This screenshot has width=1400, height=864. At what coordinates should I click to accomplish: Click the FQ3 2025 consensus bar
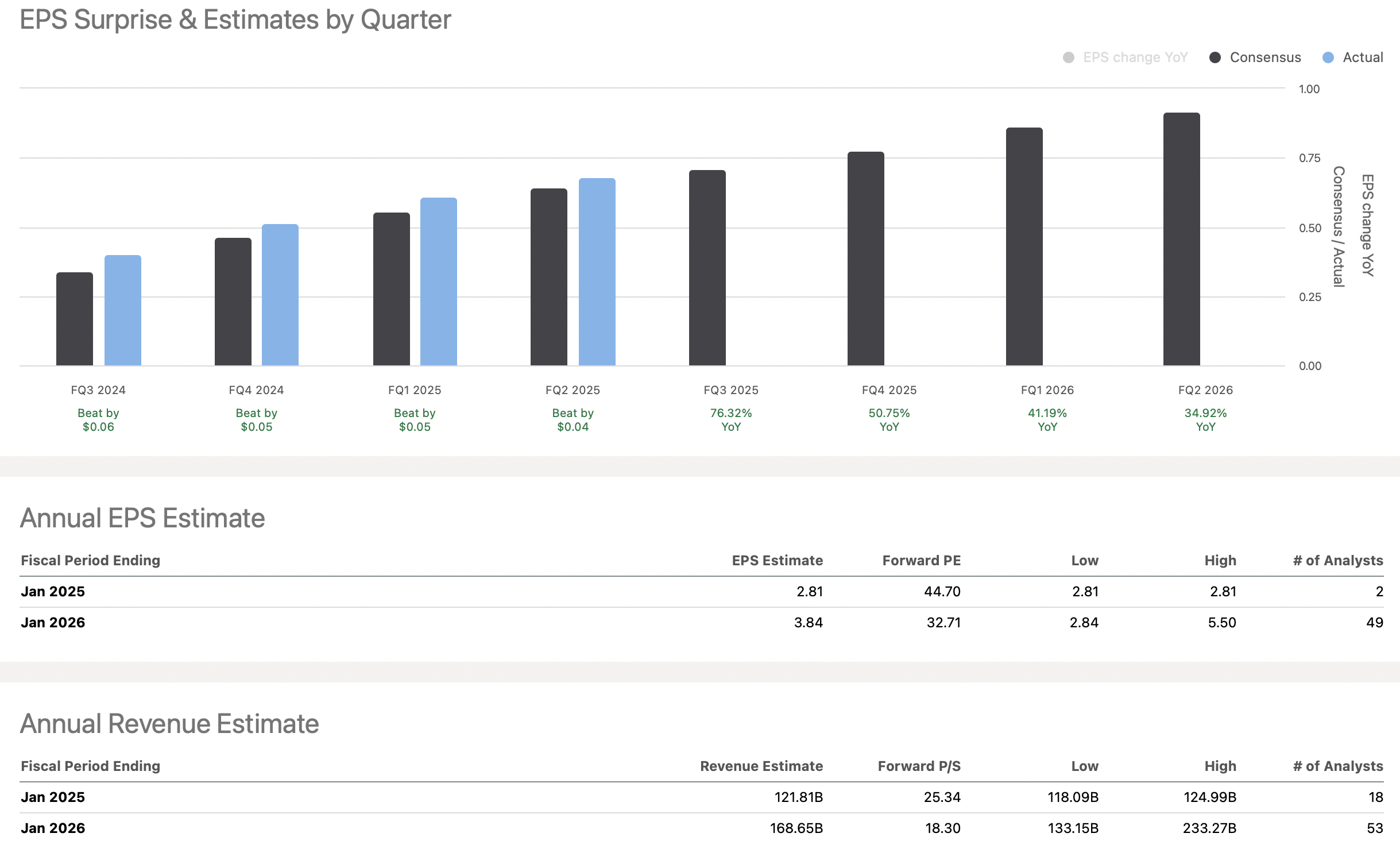click(x=707, y=268)
